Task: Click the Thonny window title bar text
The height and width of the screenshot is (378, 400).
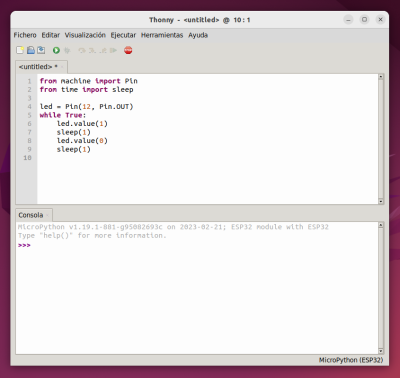Action: coord(200,20)
